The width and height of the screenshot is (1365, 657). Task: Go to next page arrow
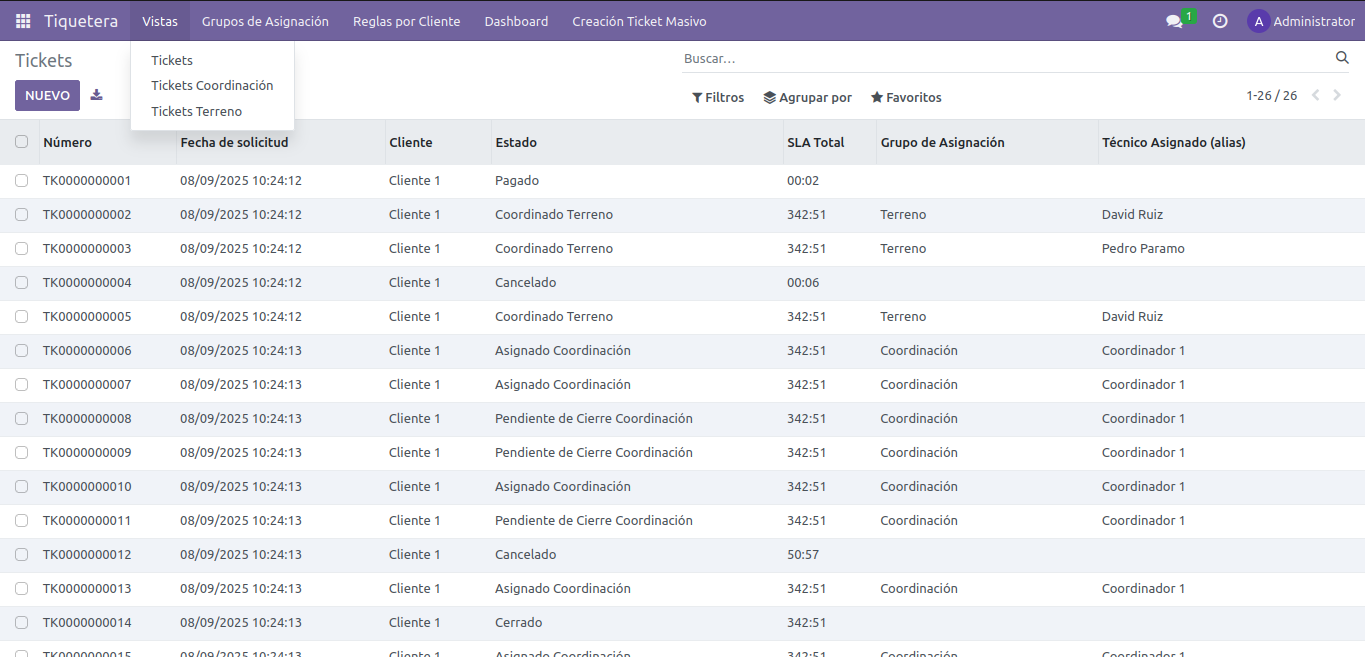1337,96
